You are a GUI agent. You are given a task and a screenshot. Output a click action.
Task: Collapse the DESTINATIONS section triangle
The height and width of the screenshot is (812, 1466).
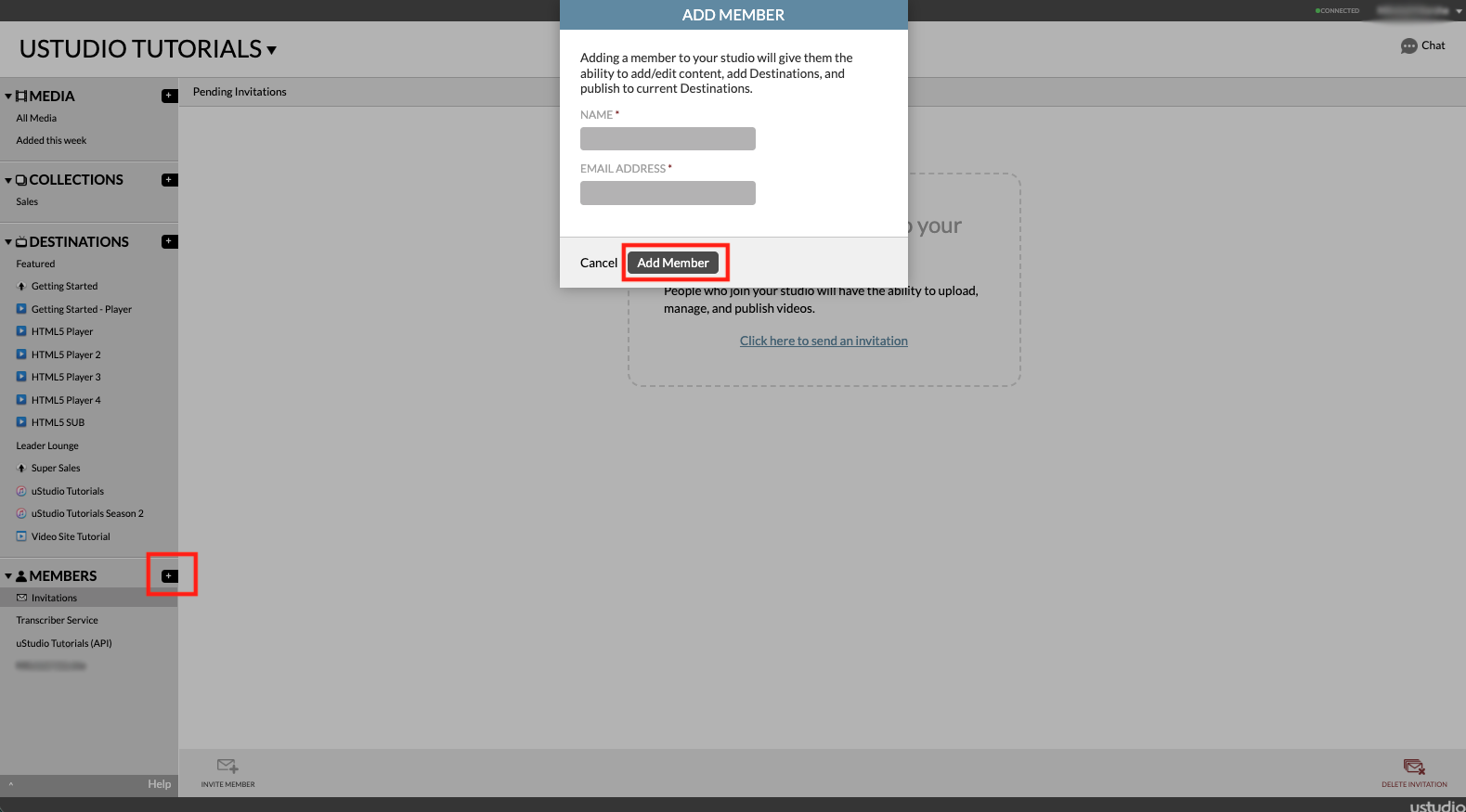click(x=8, y=242)
